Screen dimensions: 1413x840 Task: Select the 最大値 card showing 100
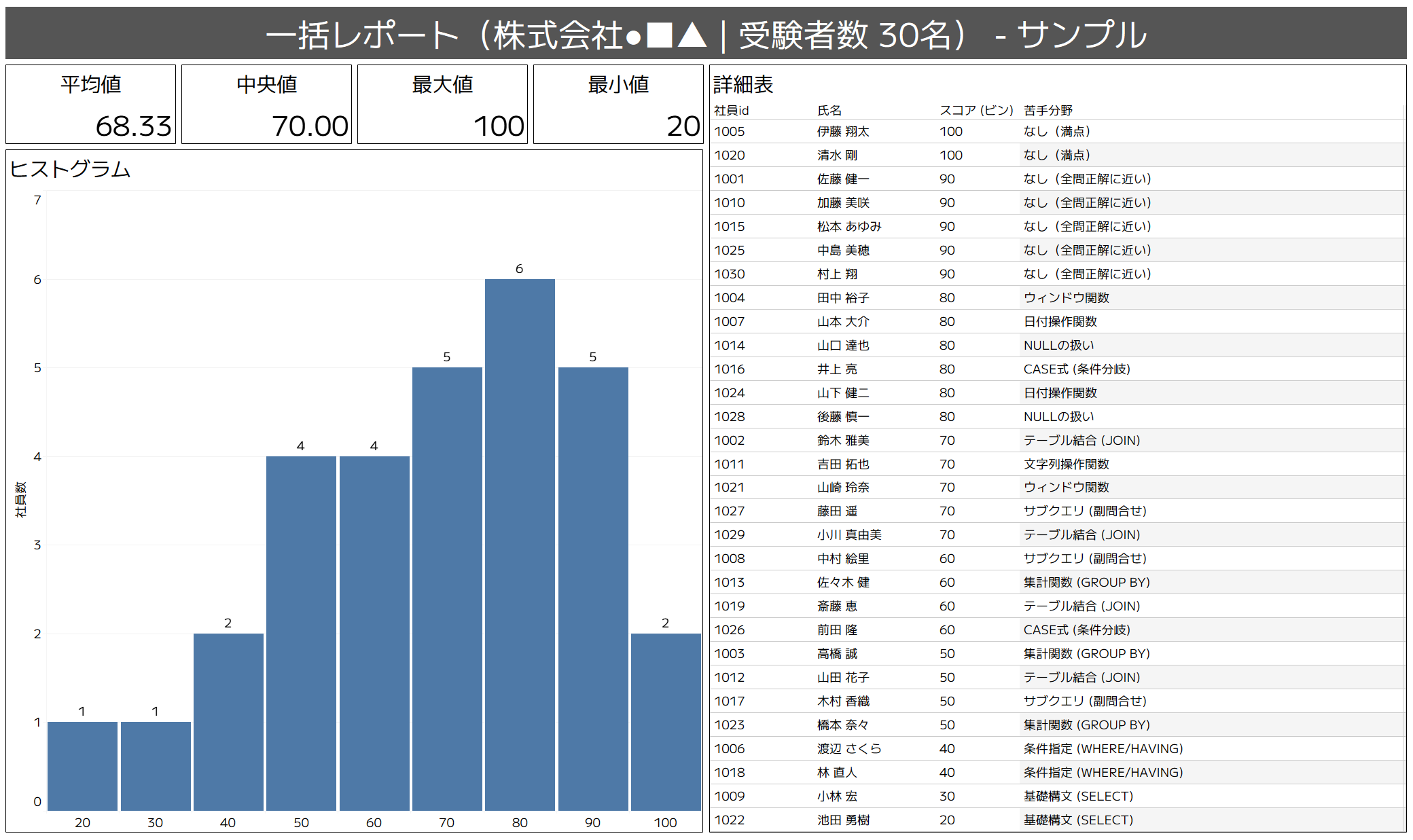442,105
